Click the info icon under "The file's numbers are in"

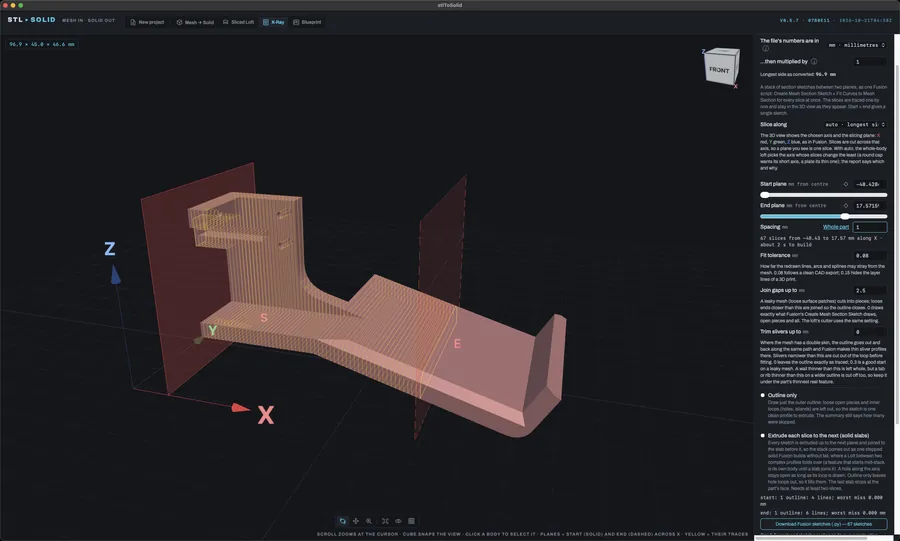point(766,48)
